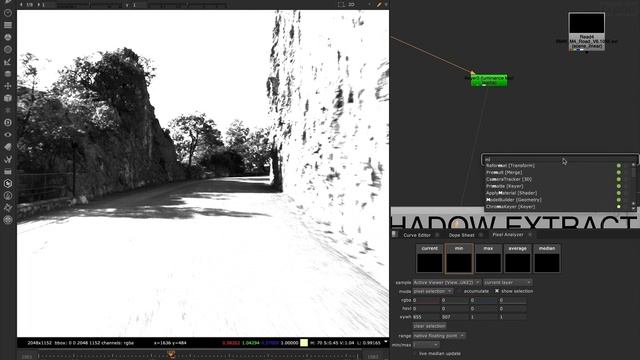
Task: Click the viewer paint brush icon
Action: coord(379,4)
